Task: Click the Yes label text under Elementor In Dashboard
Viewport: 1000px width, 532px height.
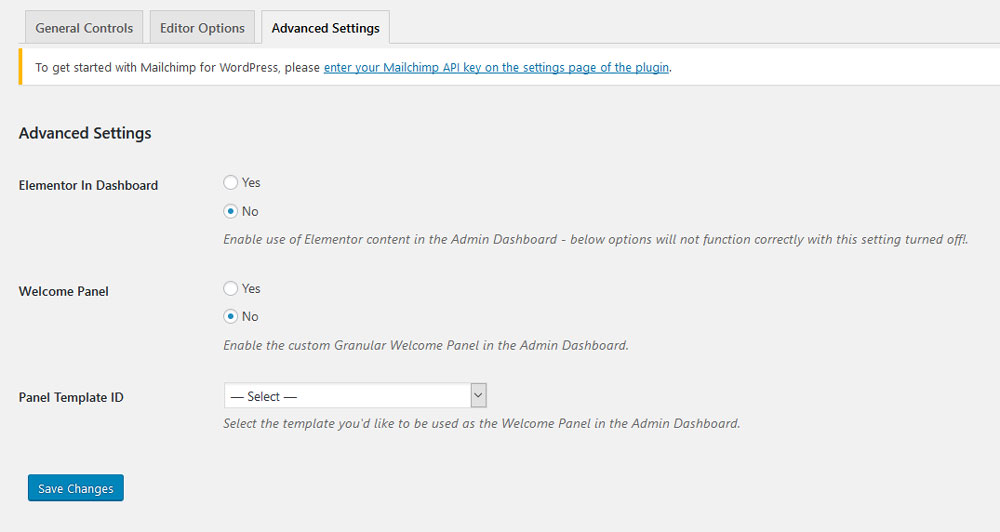Action: [251, 182]
